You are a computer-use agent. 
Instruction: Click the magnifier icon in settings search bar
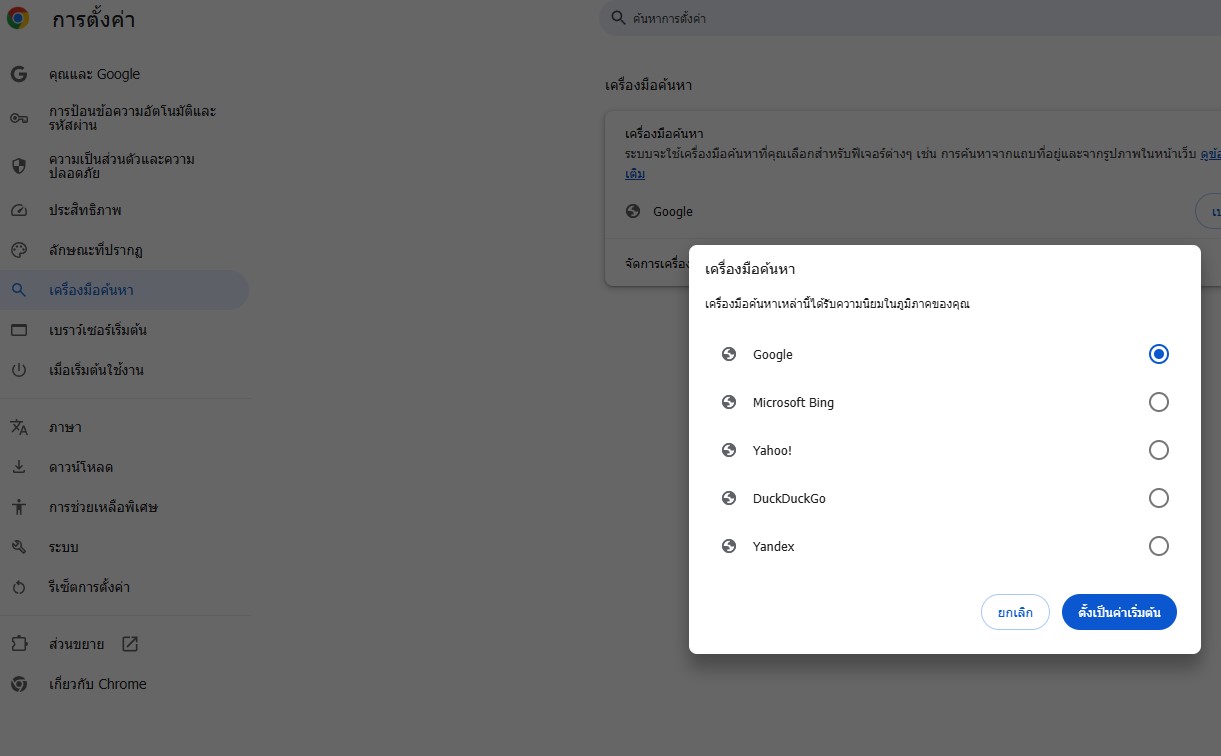tap(618, 18)
